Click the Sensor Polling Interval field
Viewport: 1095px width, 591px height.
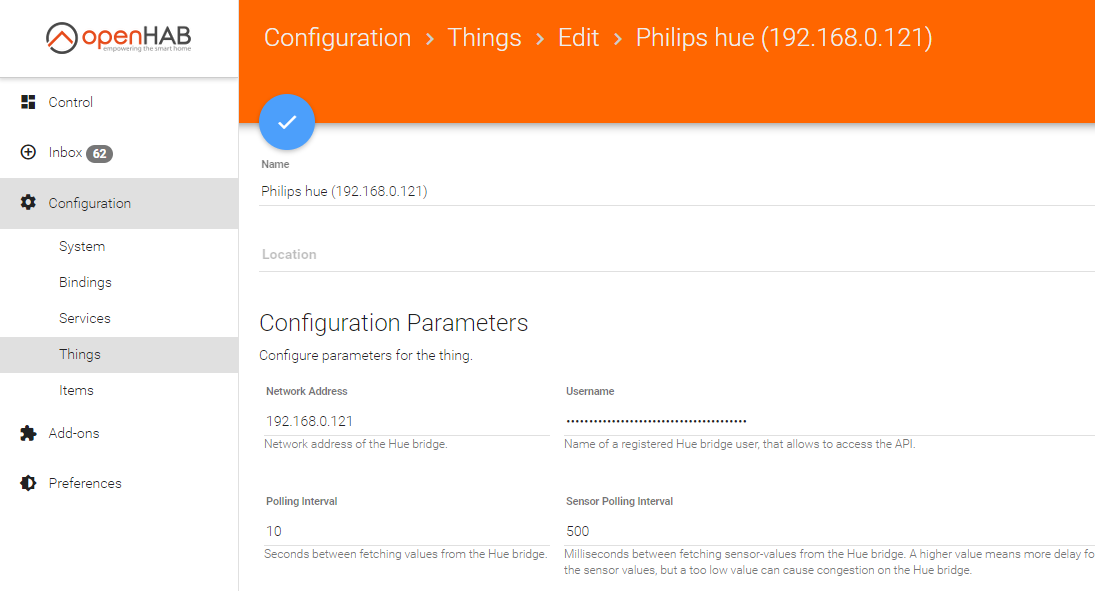click(829, 532)
